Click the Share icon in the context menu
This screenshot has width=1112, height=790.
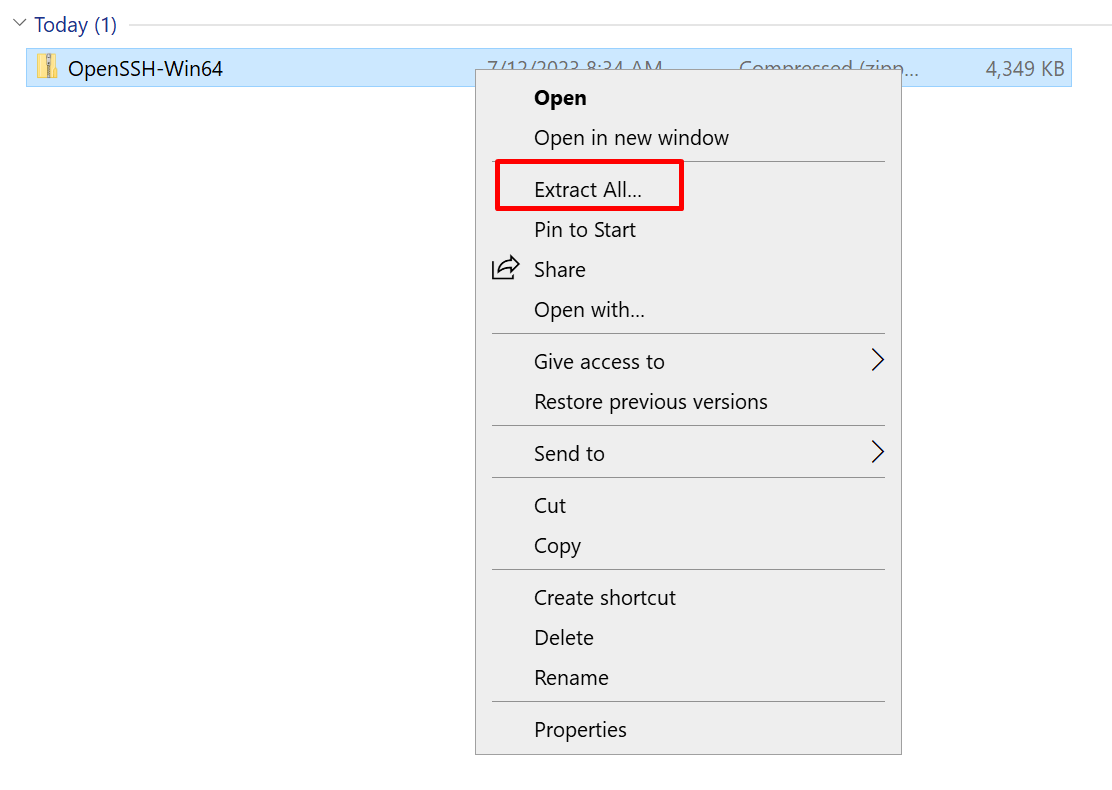(508, 268)
